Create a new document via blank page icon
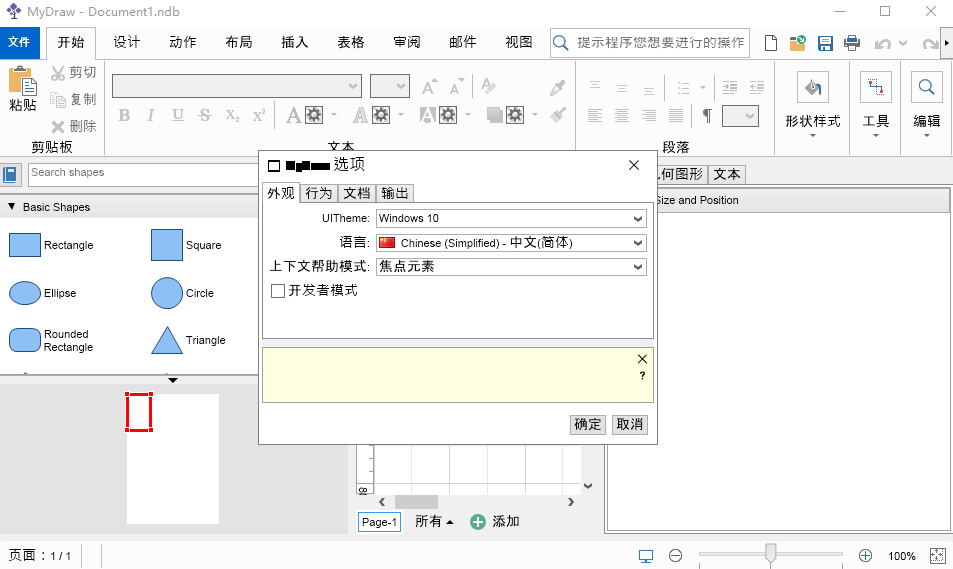The image size is (953, 569). coord(771,43)
